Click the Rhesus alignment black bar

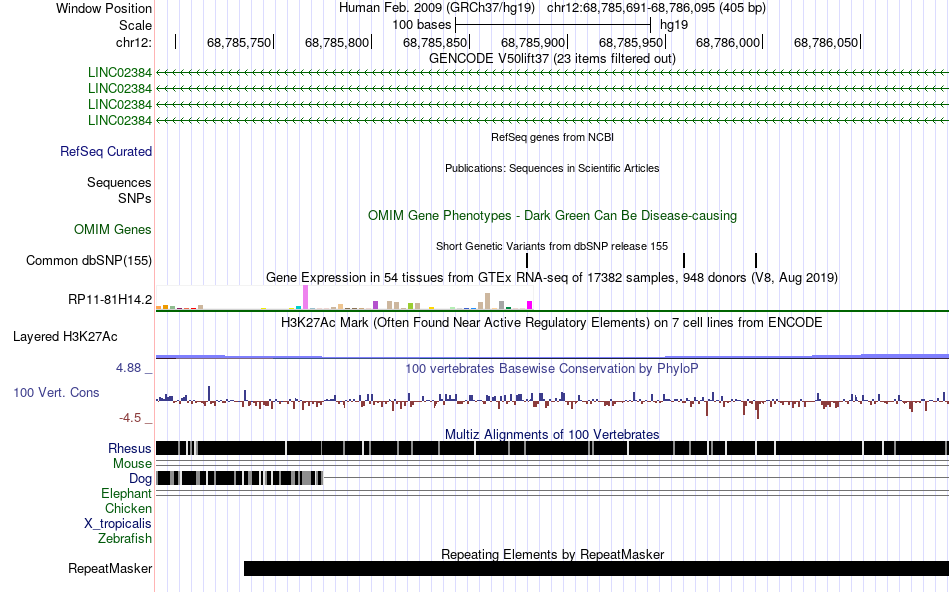pyautogui.click(x=552, y=448)
